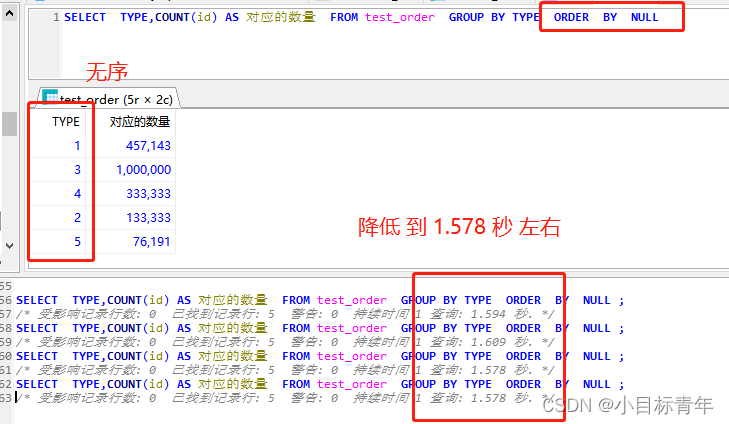Select the cell with value 1,000,000
The image size is (729, 424).
pos(144,170)
